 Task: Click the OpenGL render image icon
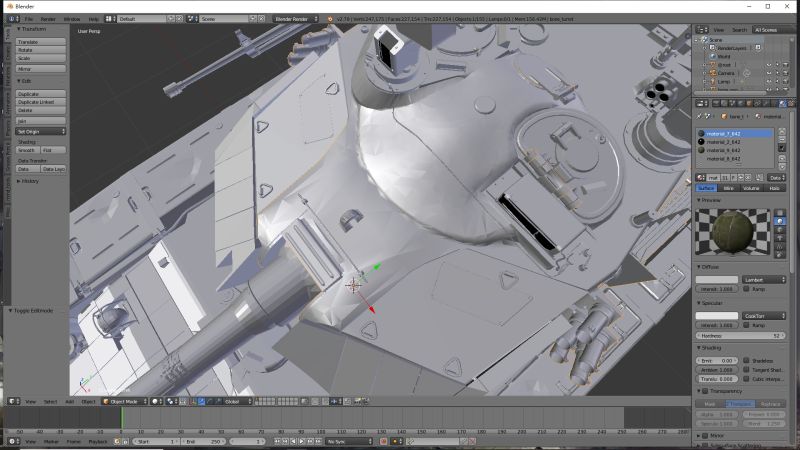pyautogui.click(x=358, y=402)
